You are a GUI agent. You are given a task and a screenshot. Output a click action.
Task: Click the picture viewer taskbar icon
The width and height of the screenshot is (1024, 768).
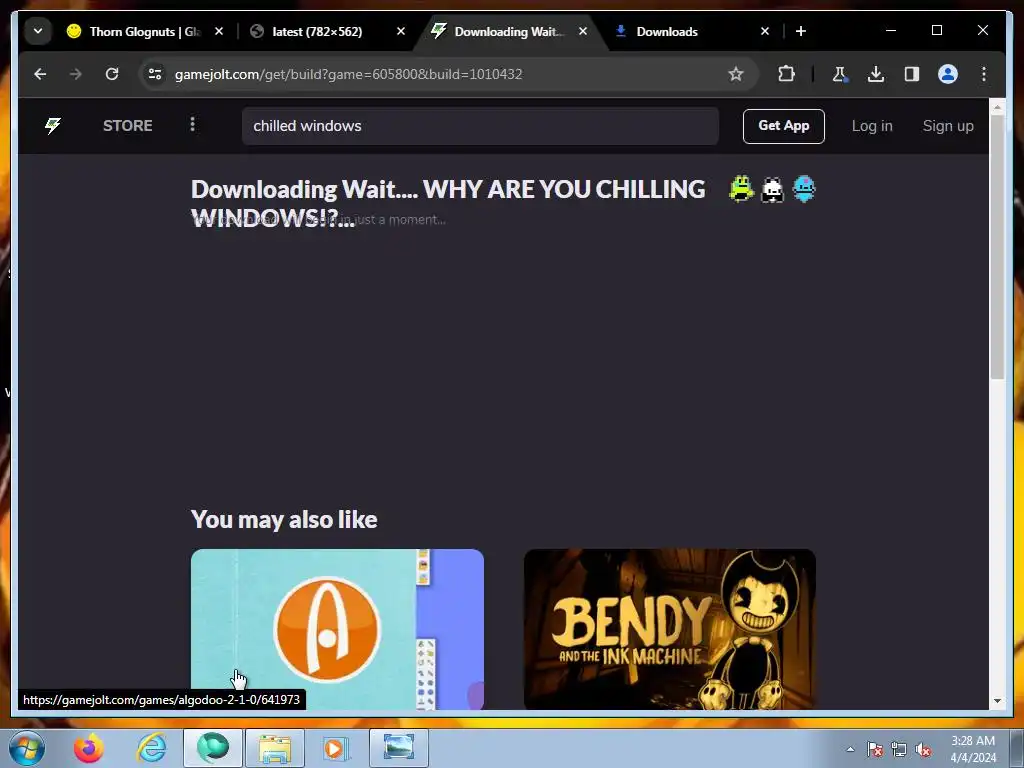(398, 748)
